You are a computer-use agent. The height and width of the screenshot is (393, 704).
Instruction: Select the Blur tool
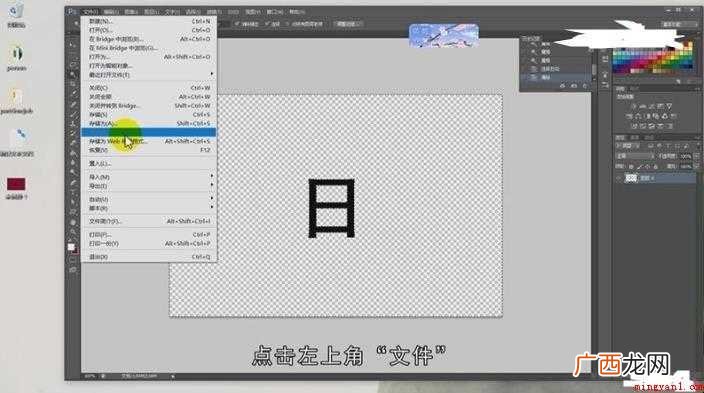click(x=73, y=162)
